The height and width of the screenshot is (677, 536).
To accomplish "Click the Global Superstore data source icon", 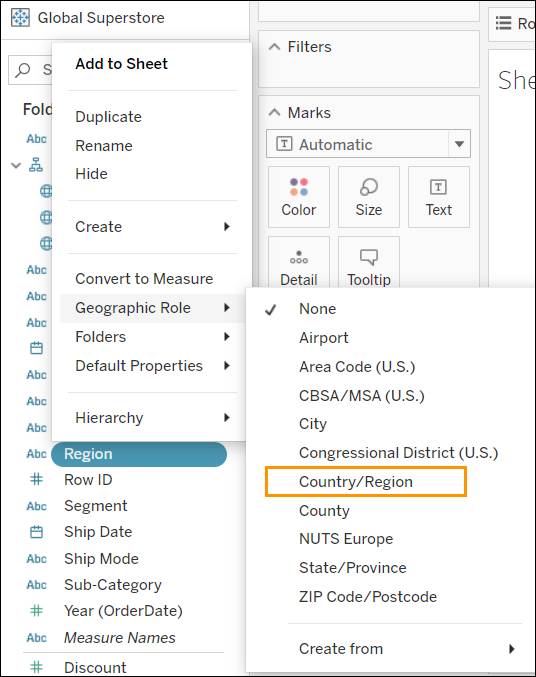I will coord(20,18).
